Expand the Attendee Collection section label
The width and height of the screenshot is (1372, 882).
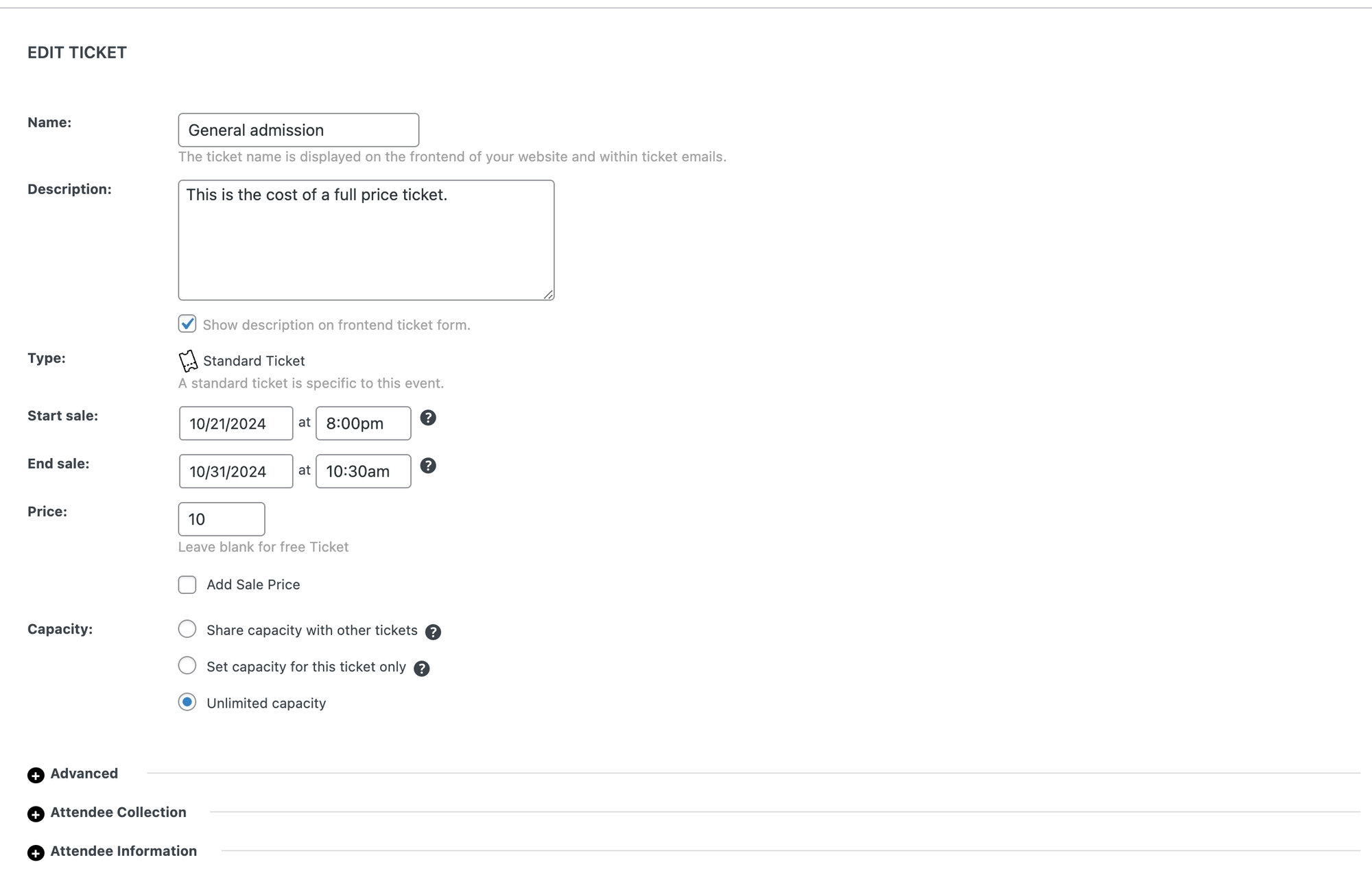(x=118, y=813)
